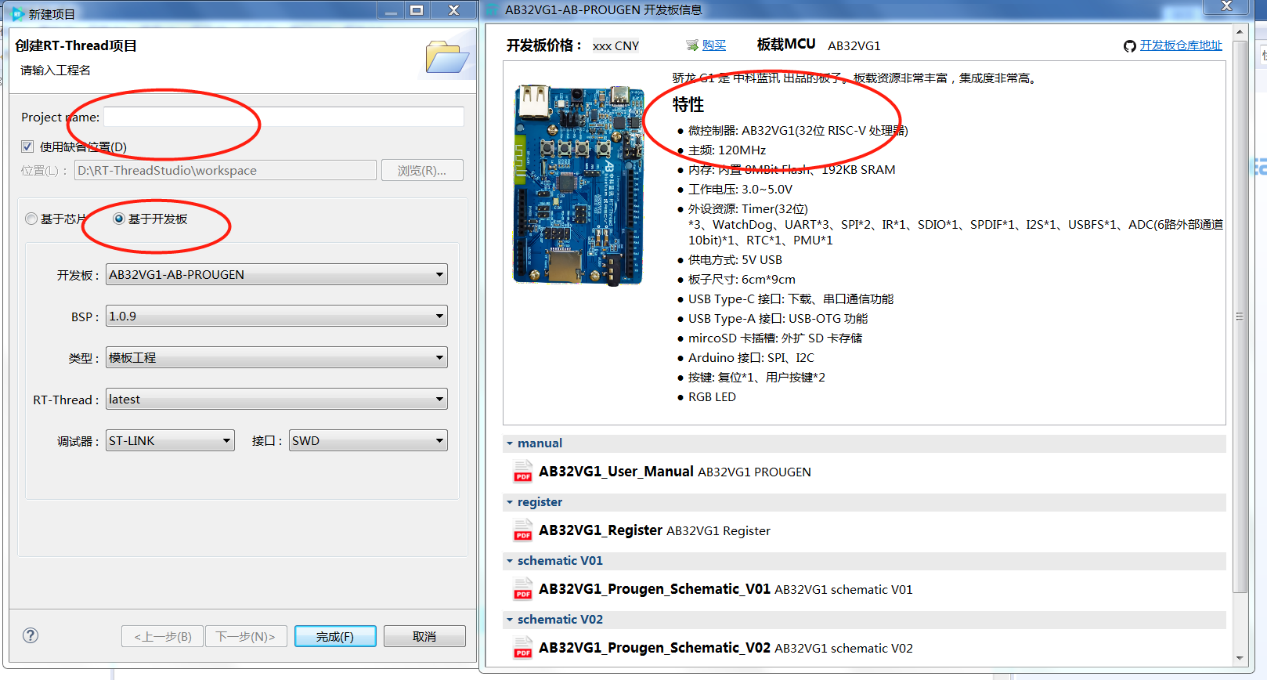The image size is (1267, 680).
Task: Open the PDF icon for AB32VG1_Register
Action: 523,530
